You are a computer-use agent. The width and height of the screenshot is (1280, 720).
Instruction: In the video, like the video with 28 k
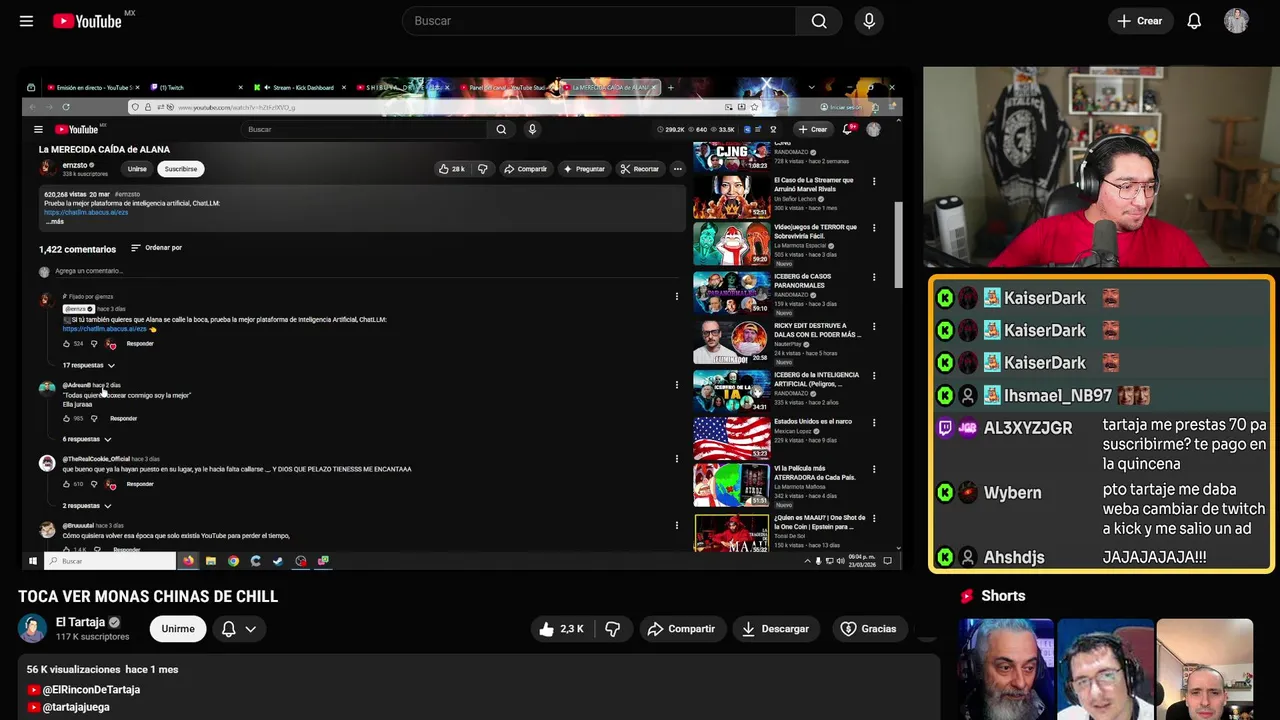452,169
